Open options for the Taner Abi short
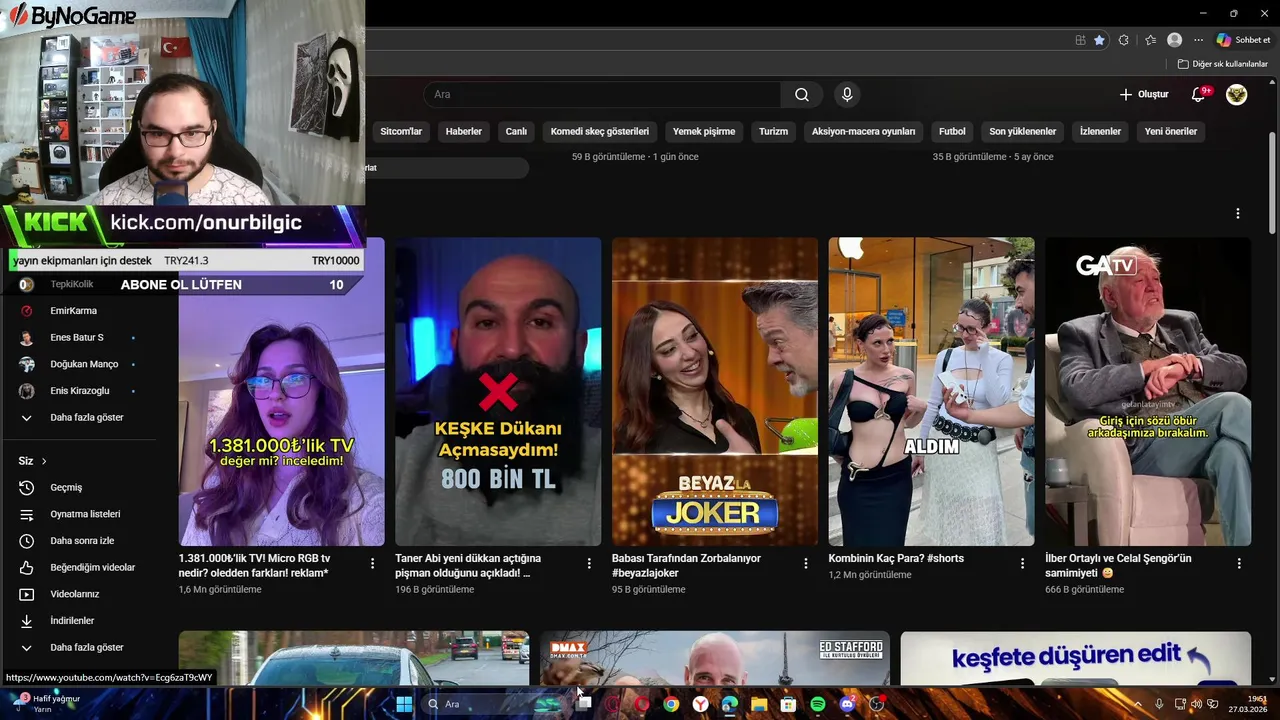1280x720 pixels. [x=589, y=564]
